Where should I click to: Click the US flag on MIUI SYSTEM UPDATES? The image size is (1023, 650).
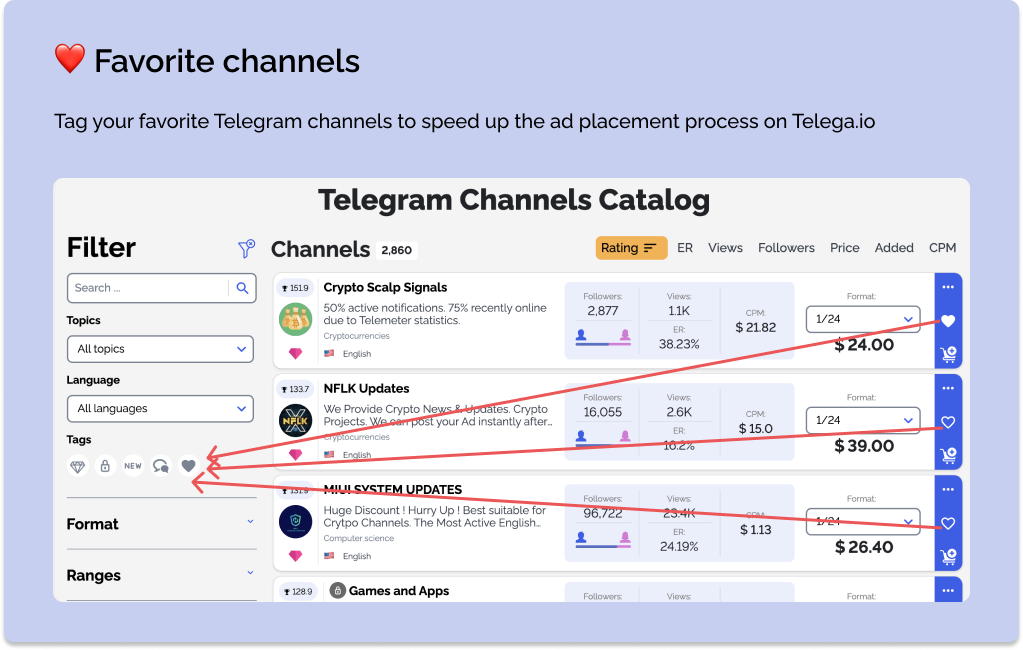(x=329, y=555)
